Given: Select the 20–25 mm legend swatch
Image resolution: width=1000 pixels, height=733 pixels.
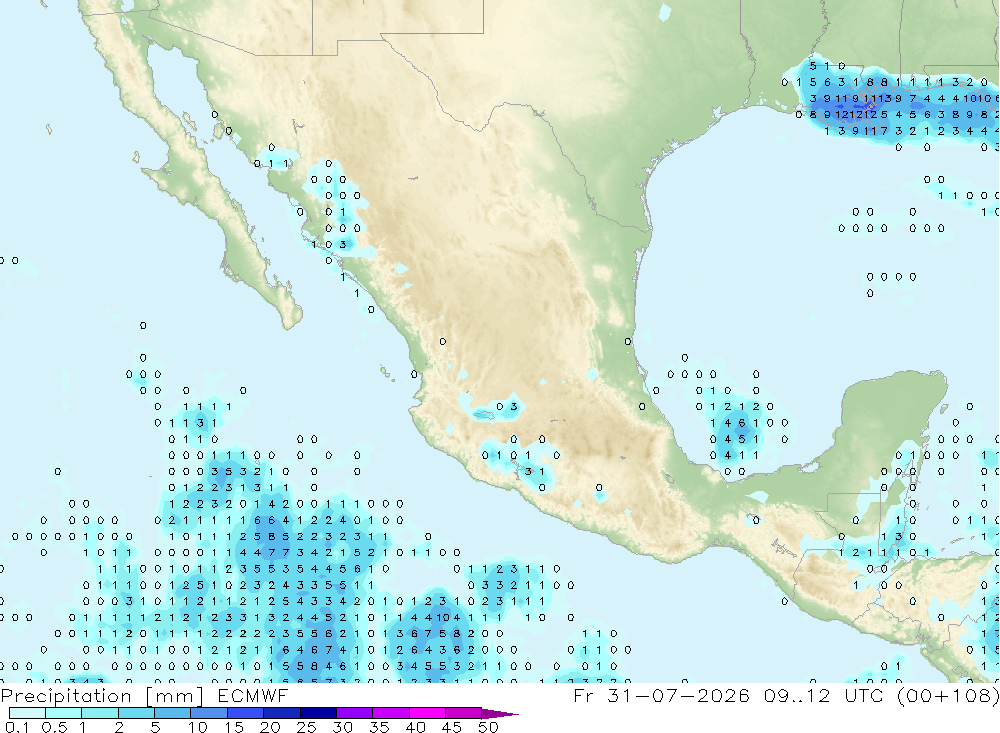Looking at the screenshot, I should click(x=282, y=713).
